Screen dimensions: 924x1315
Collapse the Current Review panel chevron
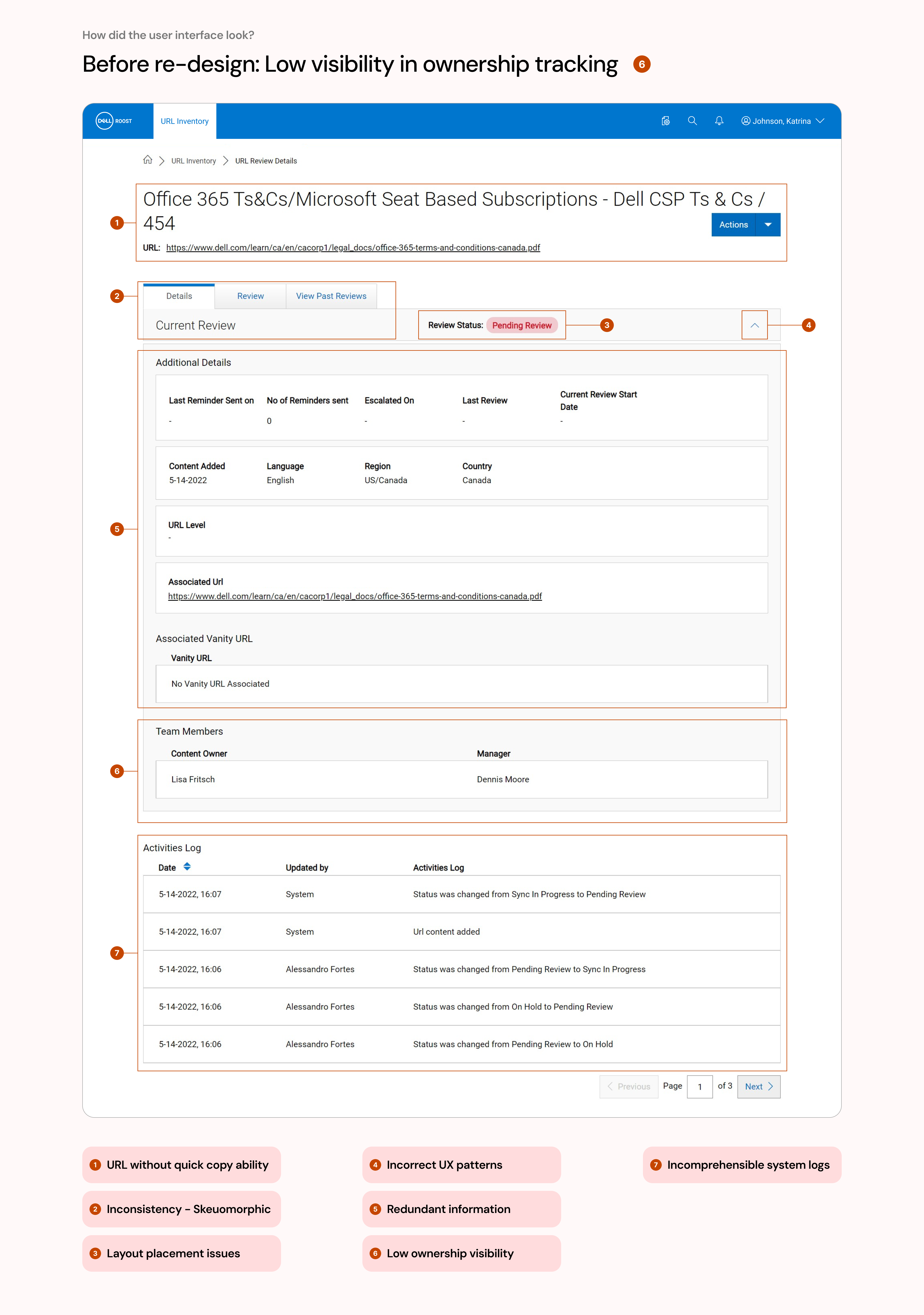point(754,325)
